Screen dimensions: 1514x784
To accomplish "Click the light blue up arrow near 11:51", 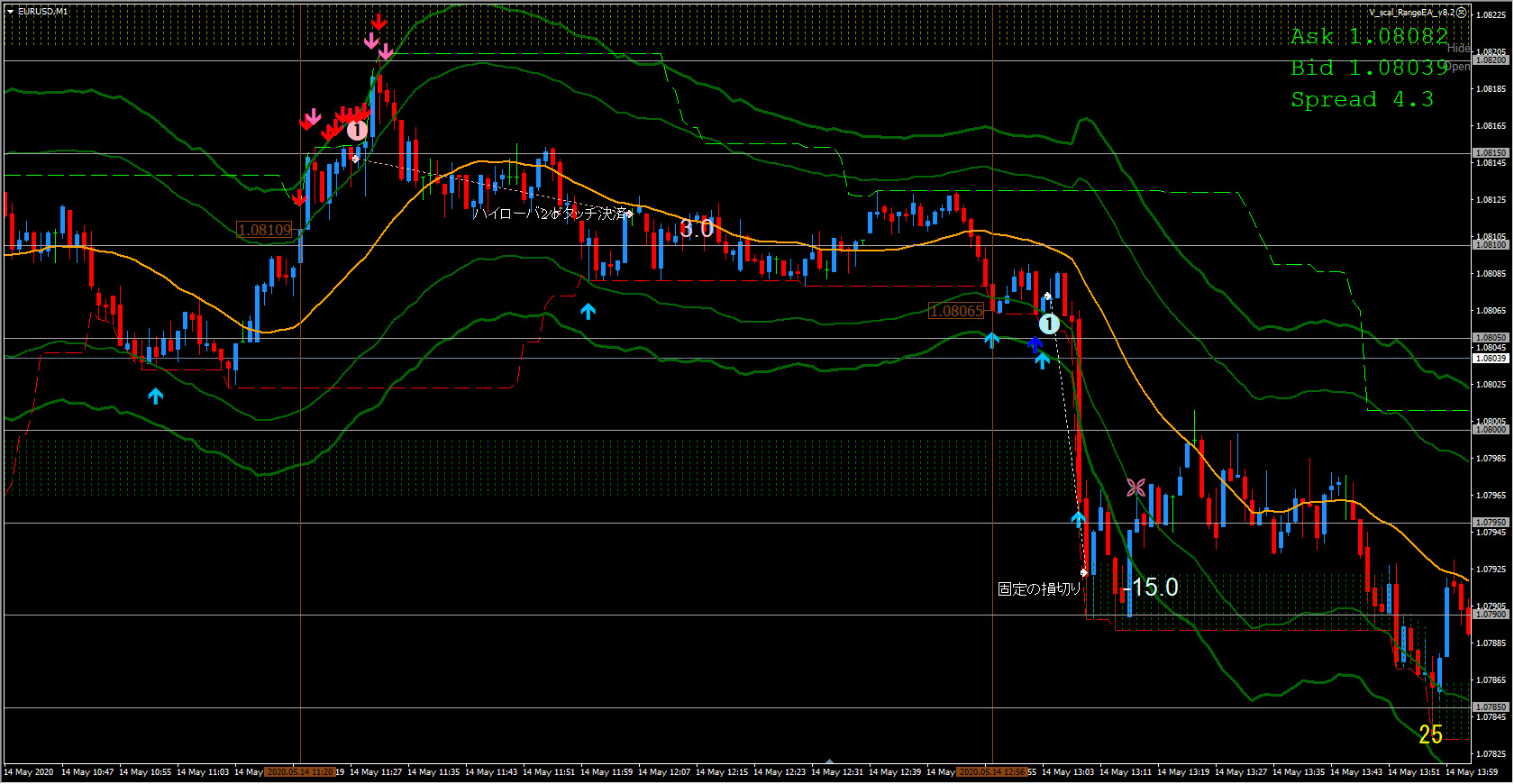I will pos(588,312).
